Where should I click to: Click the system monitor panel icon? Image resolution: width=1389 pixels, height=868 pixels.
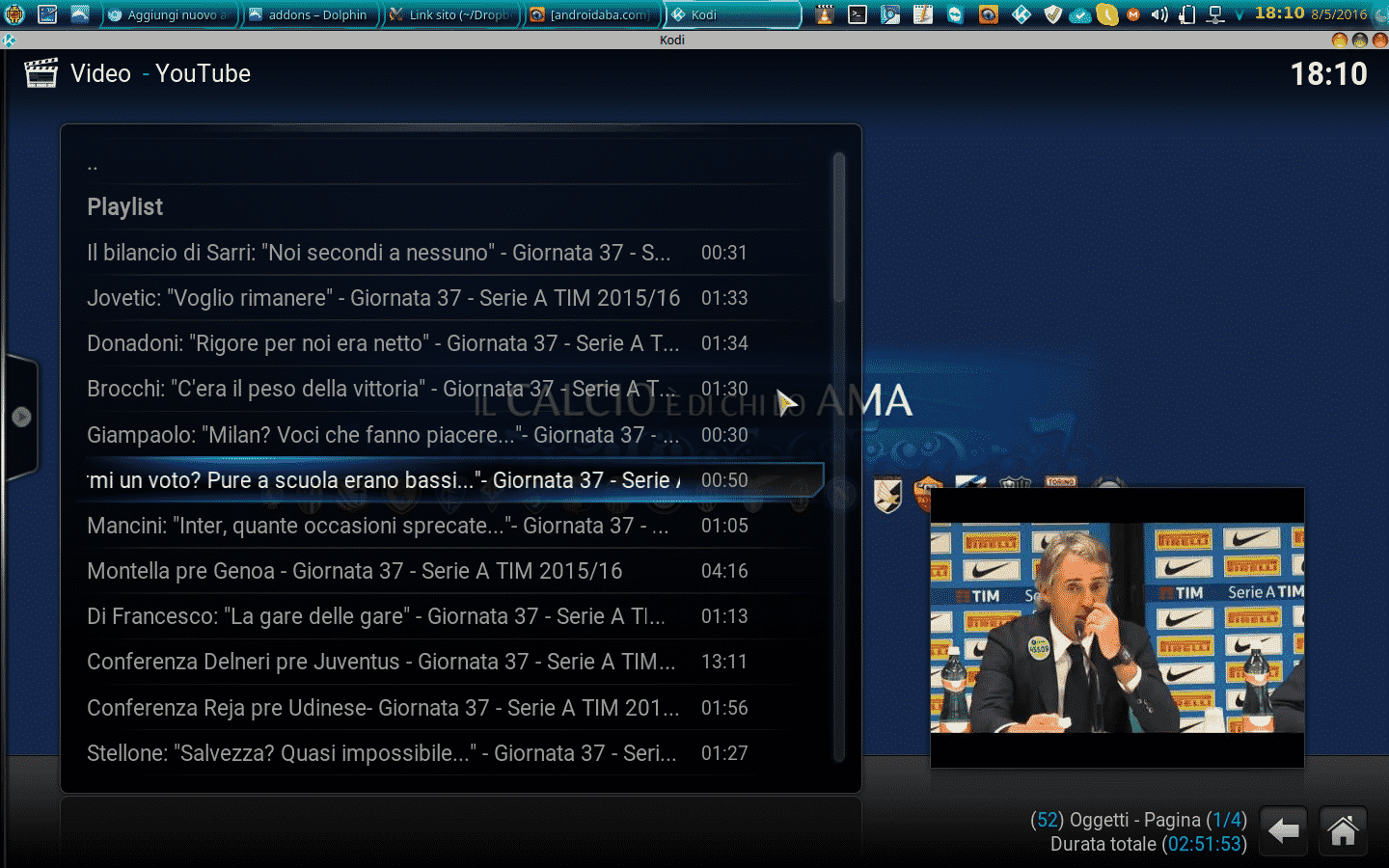point(47,14)
